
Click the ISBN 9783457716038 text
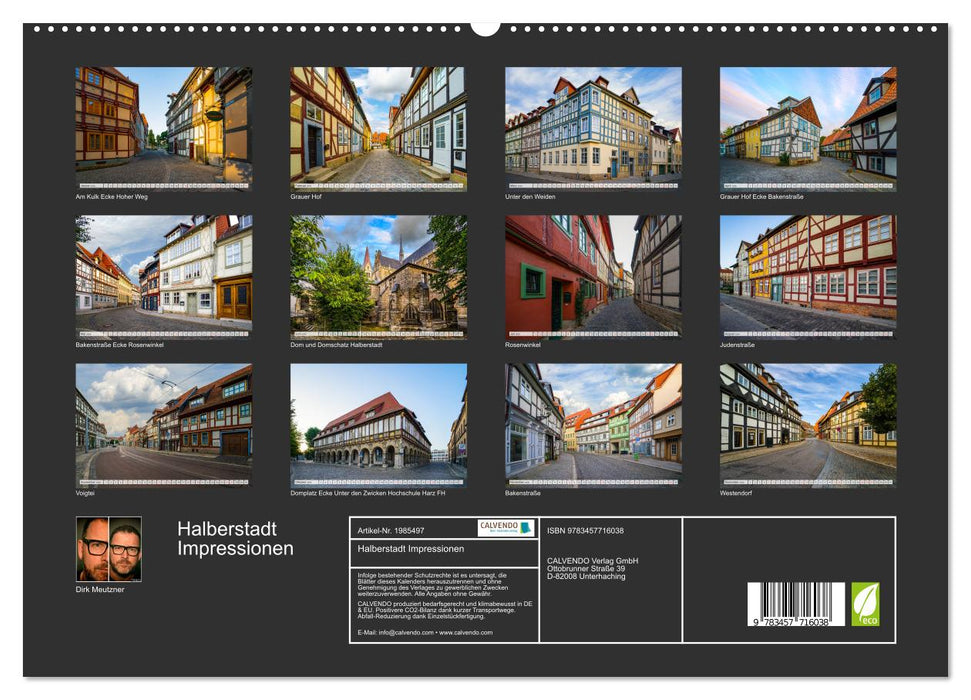tap(589, 531)
